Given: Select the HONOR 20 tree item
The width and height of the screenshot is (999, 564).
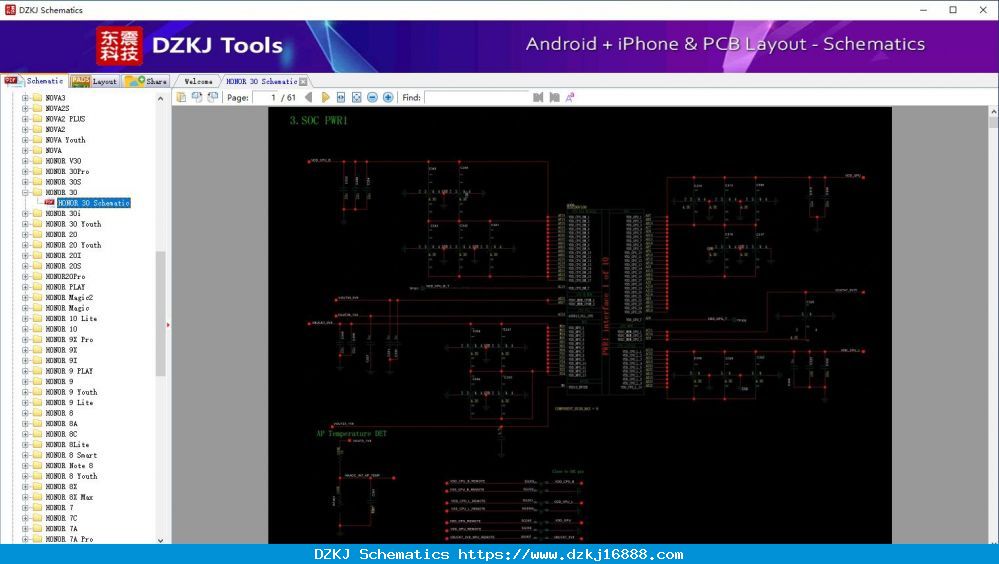Looking at the screenshot, I should pyautogui.click(x=61, y=235).
